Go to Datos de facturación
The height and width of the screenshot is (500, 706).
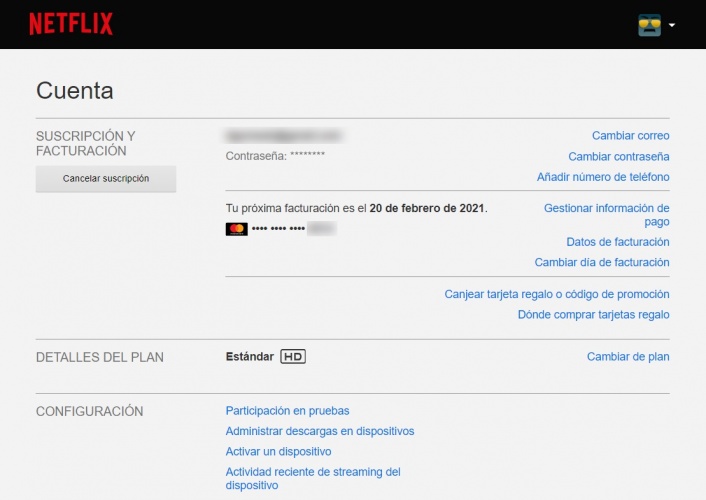click(x=618, y=242)
